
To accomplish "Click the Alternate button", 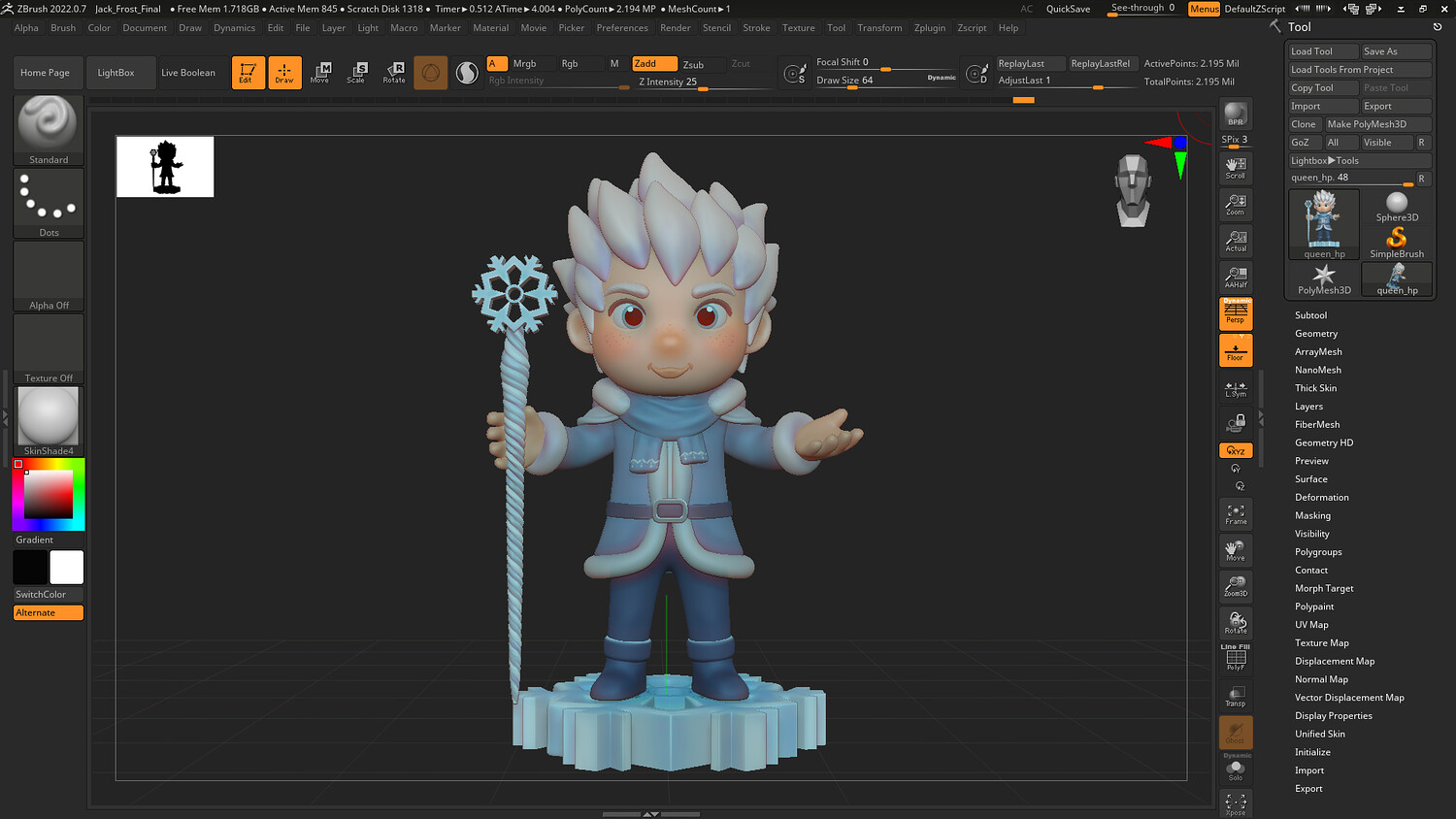I will pos(49,612).
